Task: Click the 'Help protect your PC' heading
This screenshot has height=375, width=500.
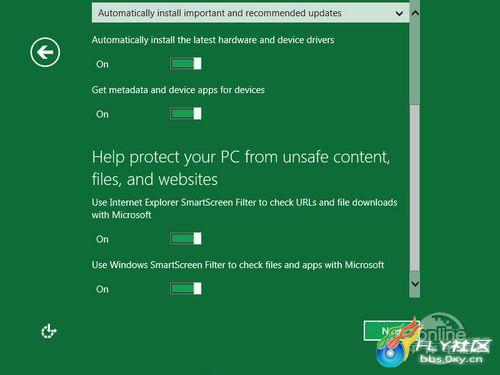Action: (x=241, y=168)
